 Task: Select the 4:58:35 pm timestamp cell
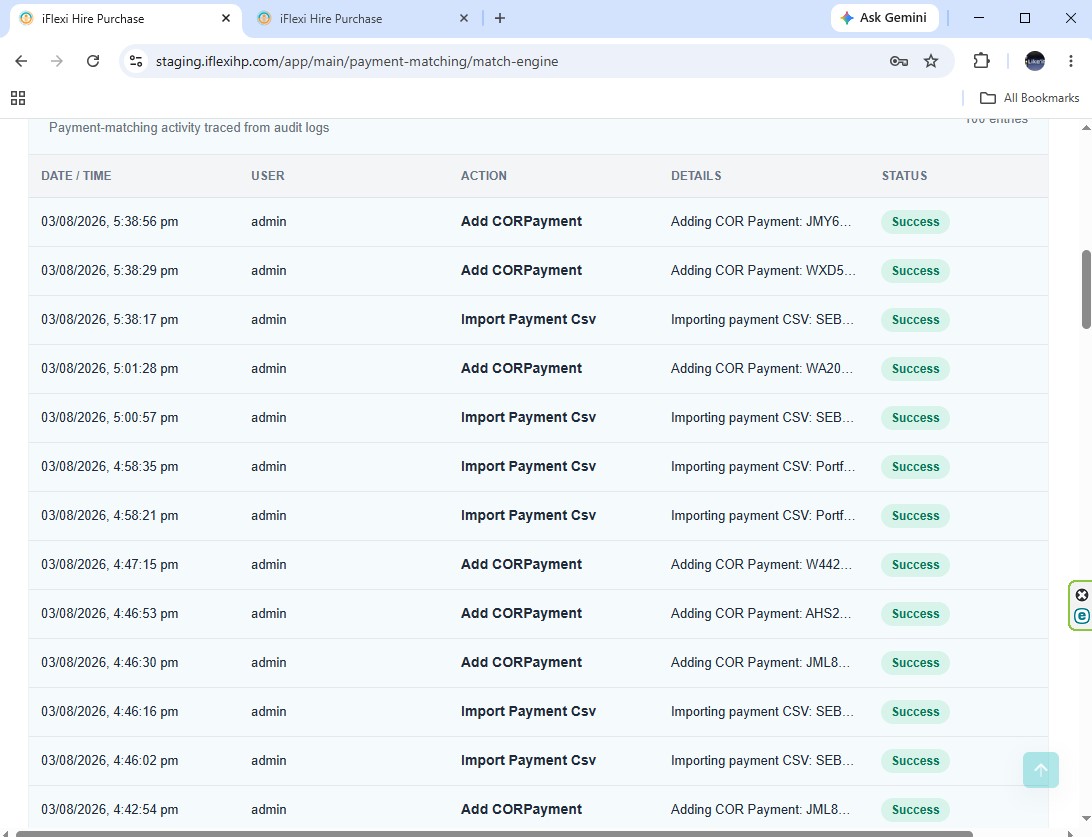[x=109, y=467]
